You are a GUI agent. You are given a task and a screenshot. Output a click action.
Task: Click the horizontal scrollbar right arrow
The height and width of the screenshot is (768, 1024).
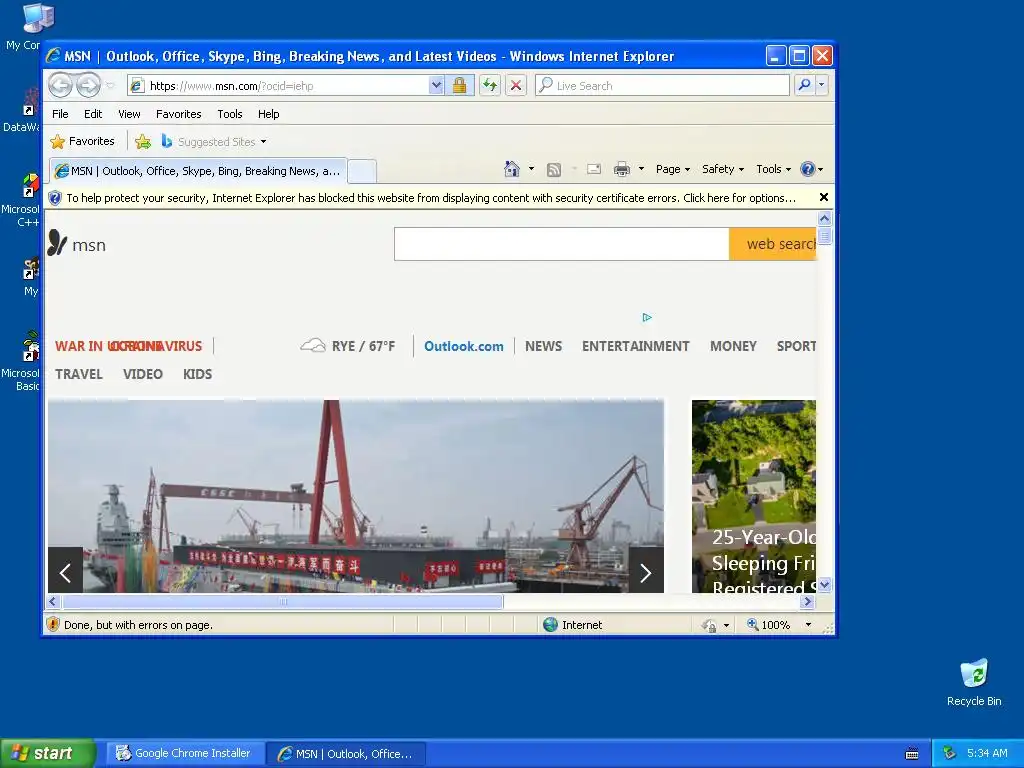[807, 601]
